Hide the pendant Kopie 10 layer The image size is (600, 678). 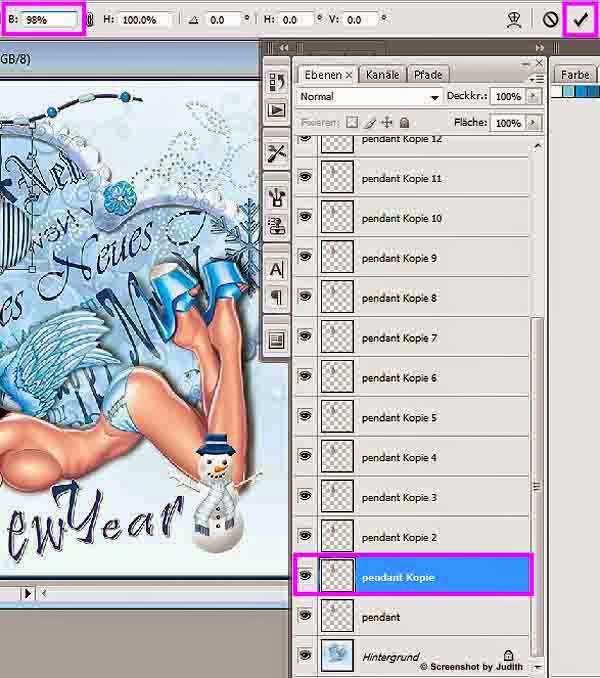tap(305, 216)
